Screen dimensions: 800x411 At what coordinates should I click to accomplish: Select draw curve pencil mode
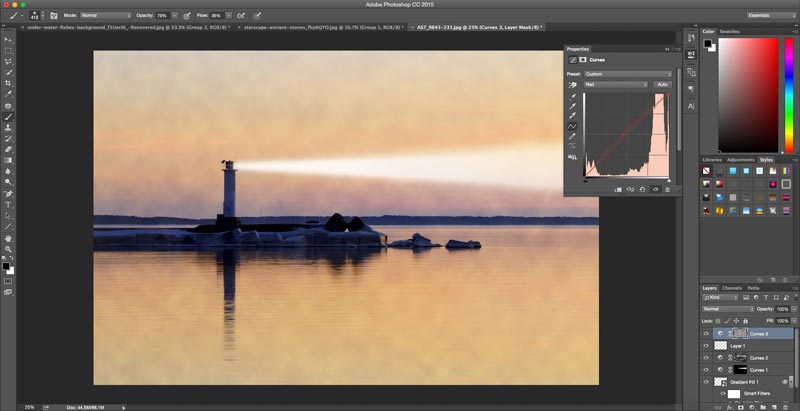[x=572, y=136]
